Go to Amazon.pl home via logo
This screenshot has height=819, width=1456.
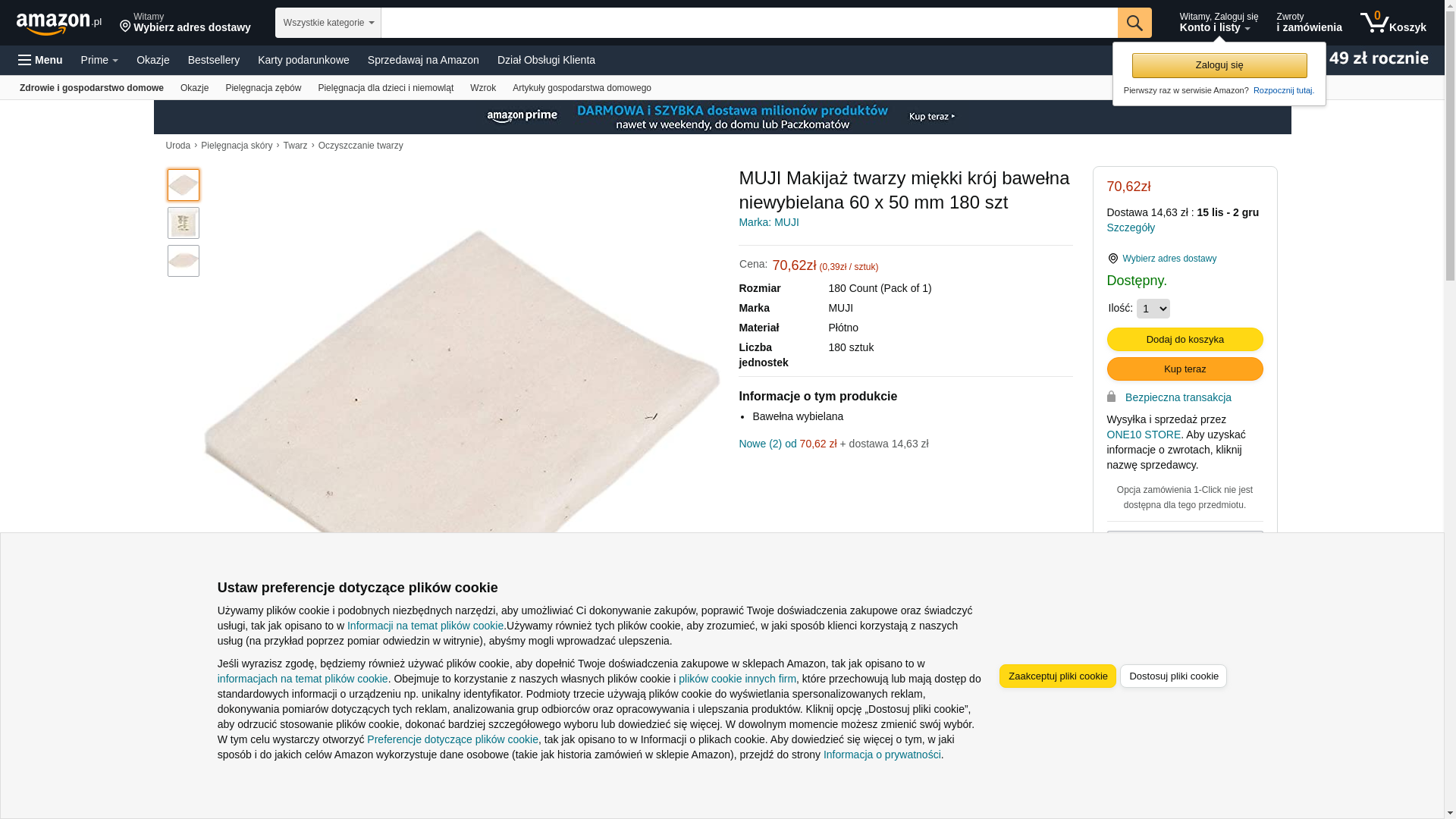tap(59, 23)
